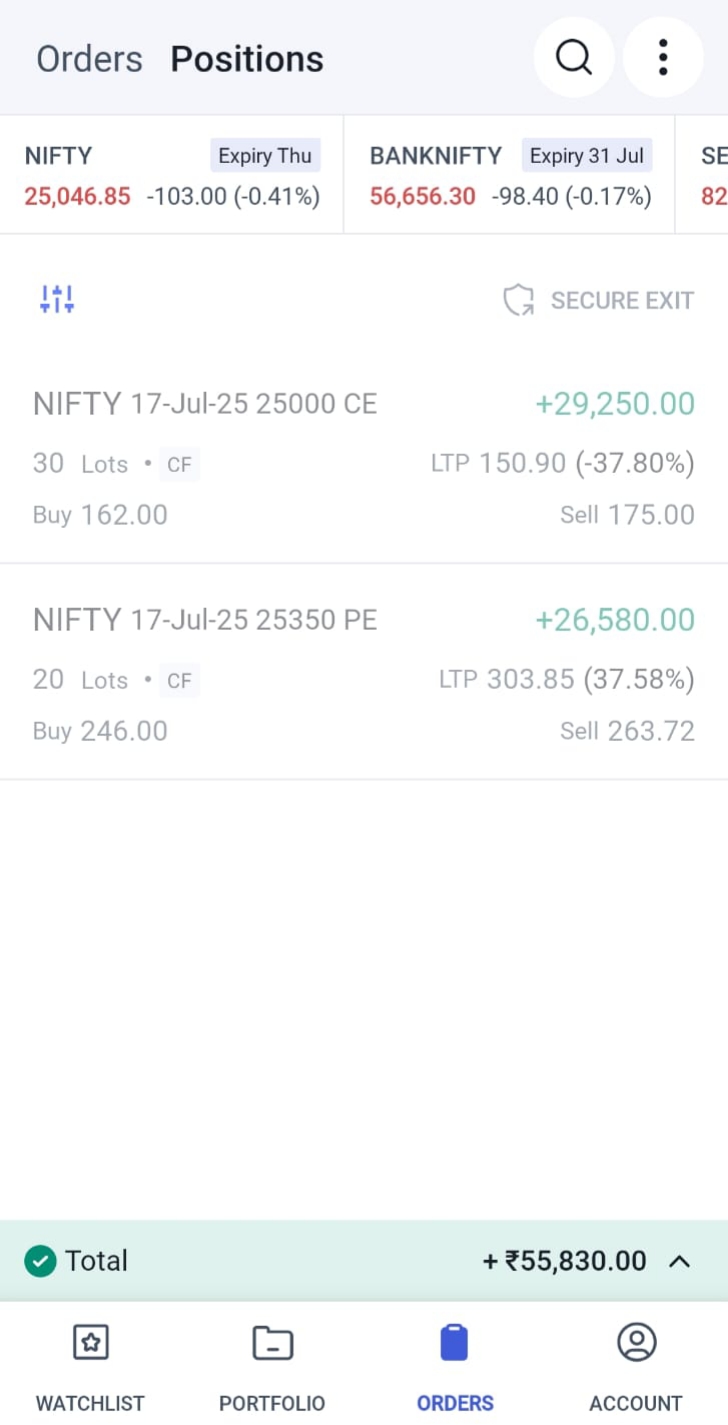This screenshot has width=728, height=1425.
Task: Tap the Watchlist star icon
Action: point(90,1343)
